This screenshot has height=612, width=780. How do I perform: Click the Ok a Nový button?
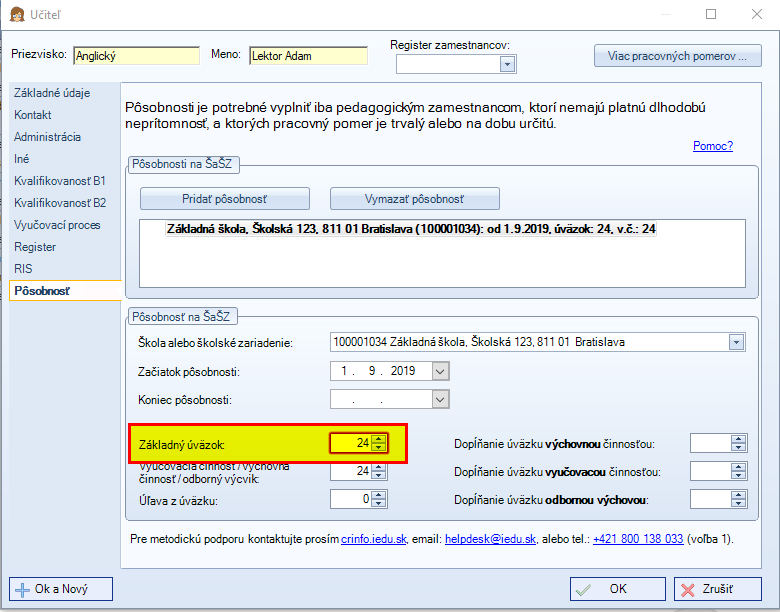coord(61,589)
